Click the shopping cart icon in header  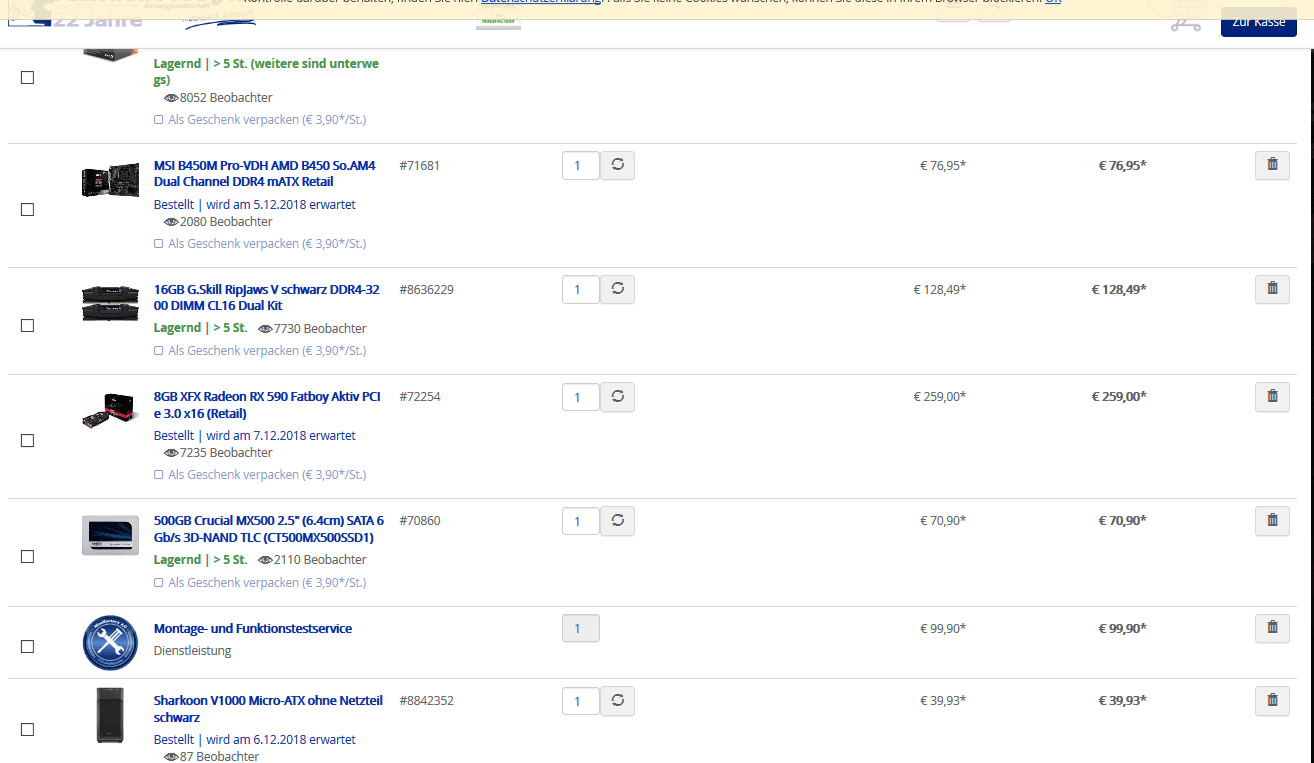1185,18
